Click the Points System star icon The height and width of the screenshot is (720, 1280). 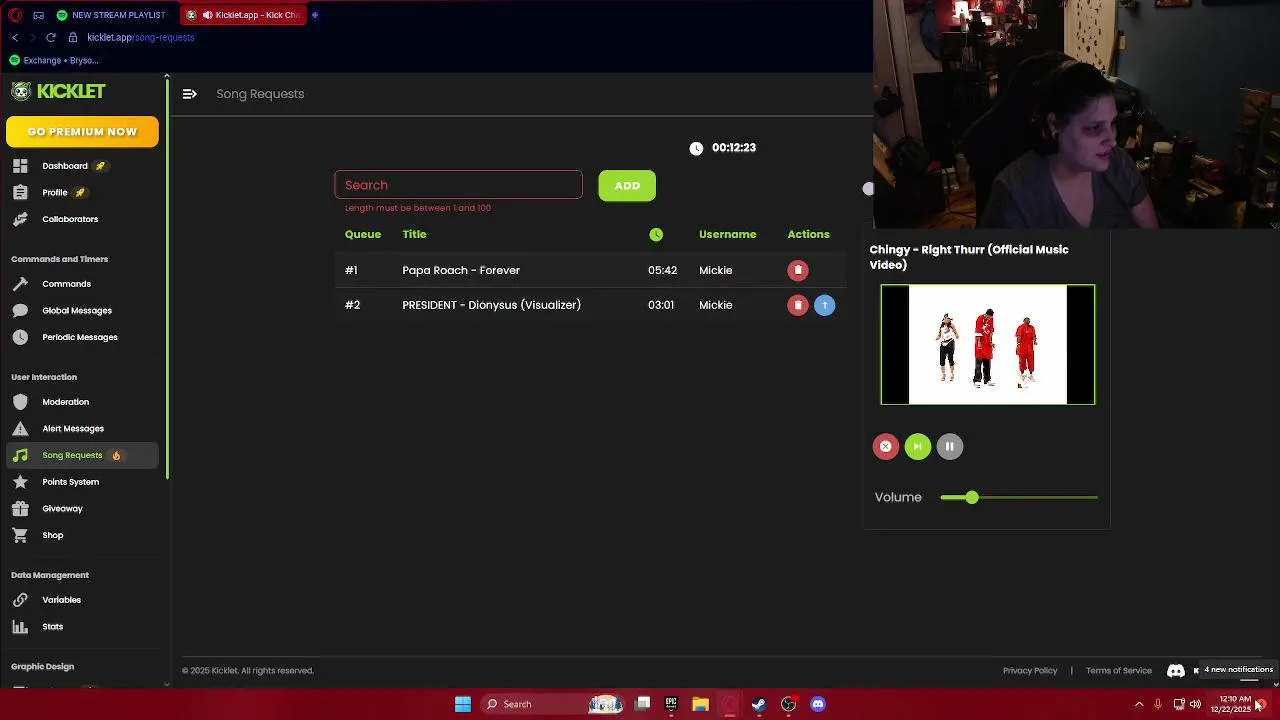click(20, 482)
